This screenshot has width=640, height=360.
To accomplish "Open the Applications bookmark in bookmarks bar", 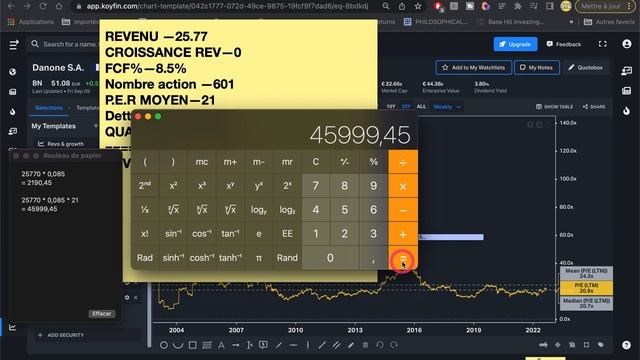I will [x=32, y=22].
